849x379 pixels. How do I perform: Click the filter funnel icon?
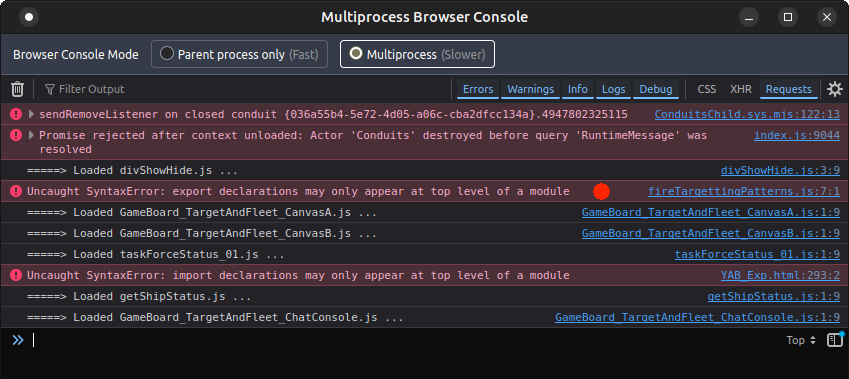click(50, 89)
